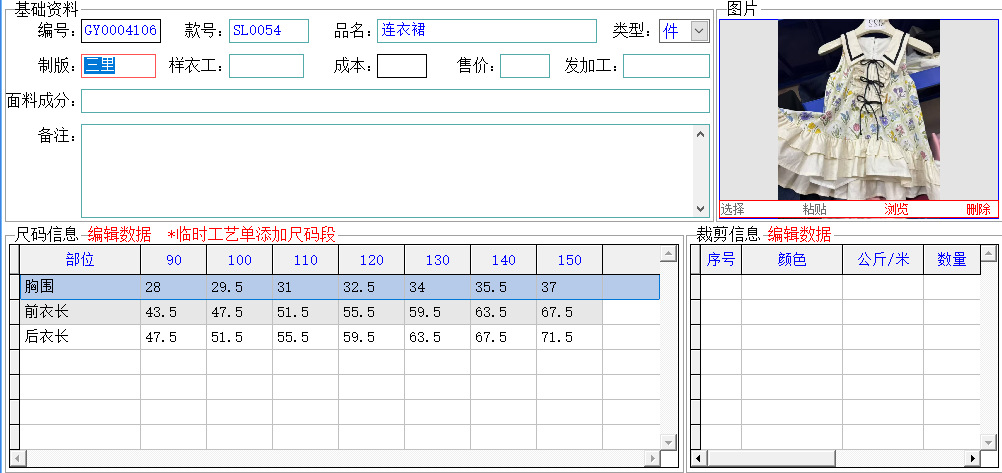Click the 公斤/米 column header
This screenshot has height=473, width=1002.
(x=883, y=260)
